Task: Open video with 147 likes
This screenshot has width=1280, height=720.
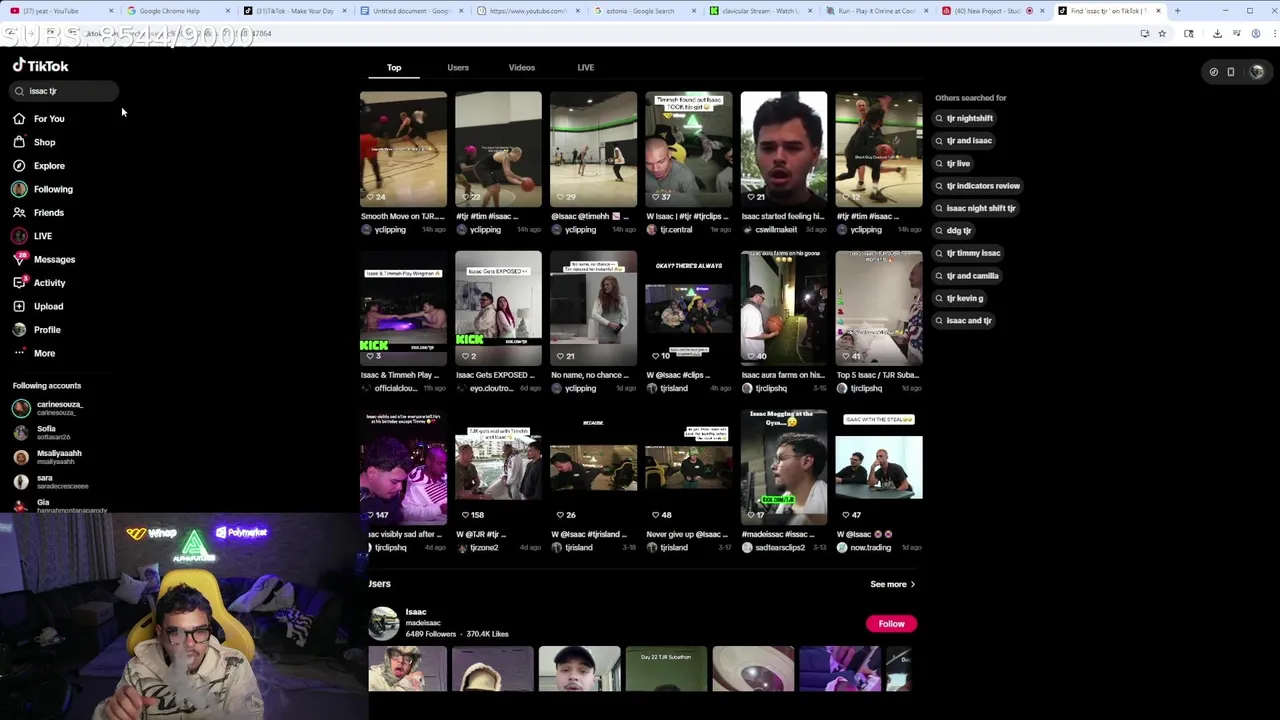Action: [x=403, y=467]
